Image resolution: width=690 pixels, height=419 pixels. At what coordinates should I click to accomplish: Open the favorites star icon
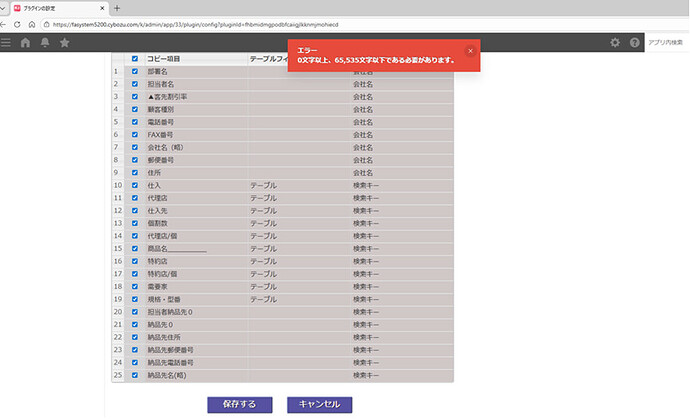[65, 42]
